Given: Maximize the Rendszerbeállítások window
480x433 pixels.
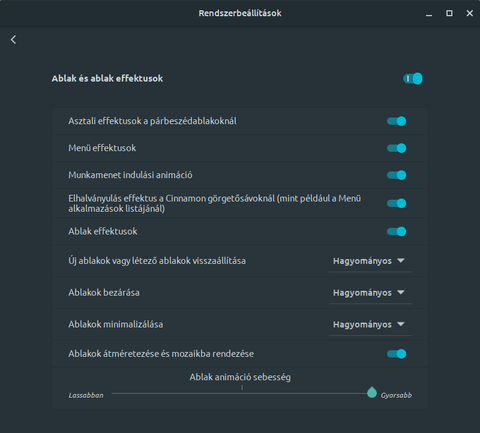Looking at the screenshot, I should 449,13.
